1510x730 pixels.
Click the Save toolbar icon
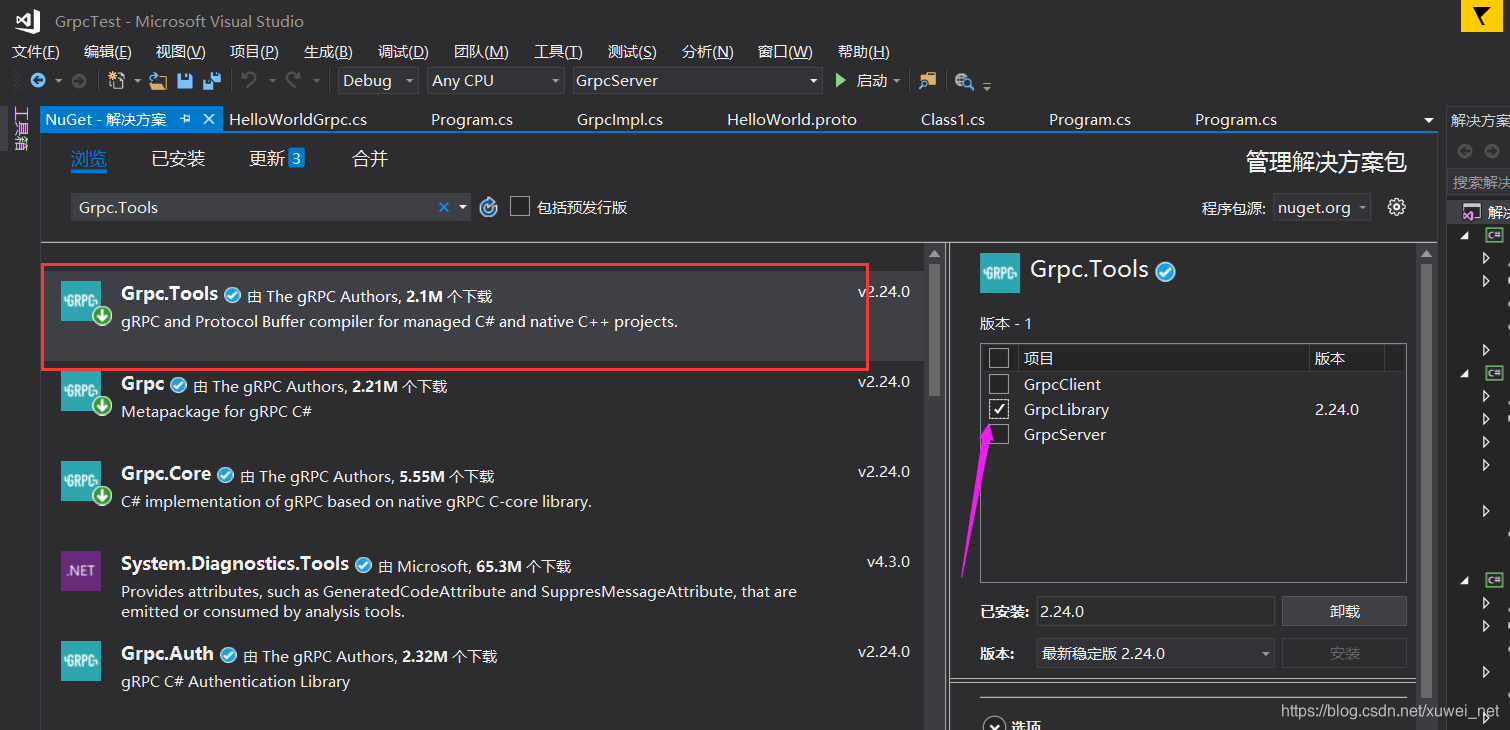(185, 80)
